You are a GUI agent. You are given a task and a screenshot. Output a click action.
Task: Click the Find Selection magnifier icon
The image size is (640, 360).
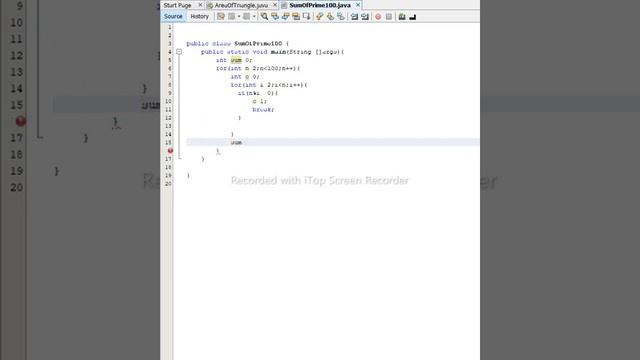pos(264,16)
